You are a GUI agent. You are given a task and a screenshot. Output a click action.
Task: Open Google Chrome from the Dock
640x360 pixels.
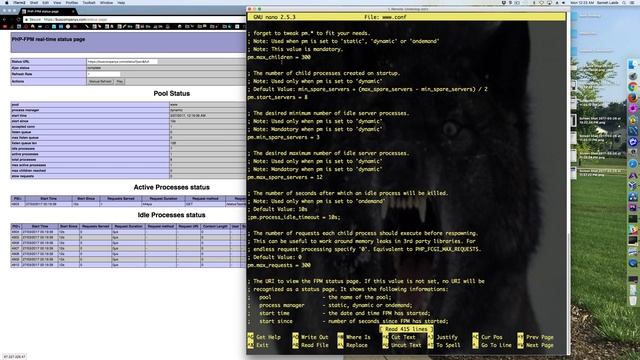coord(633,87)
